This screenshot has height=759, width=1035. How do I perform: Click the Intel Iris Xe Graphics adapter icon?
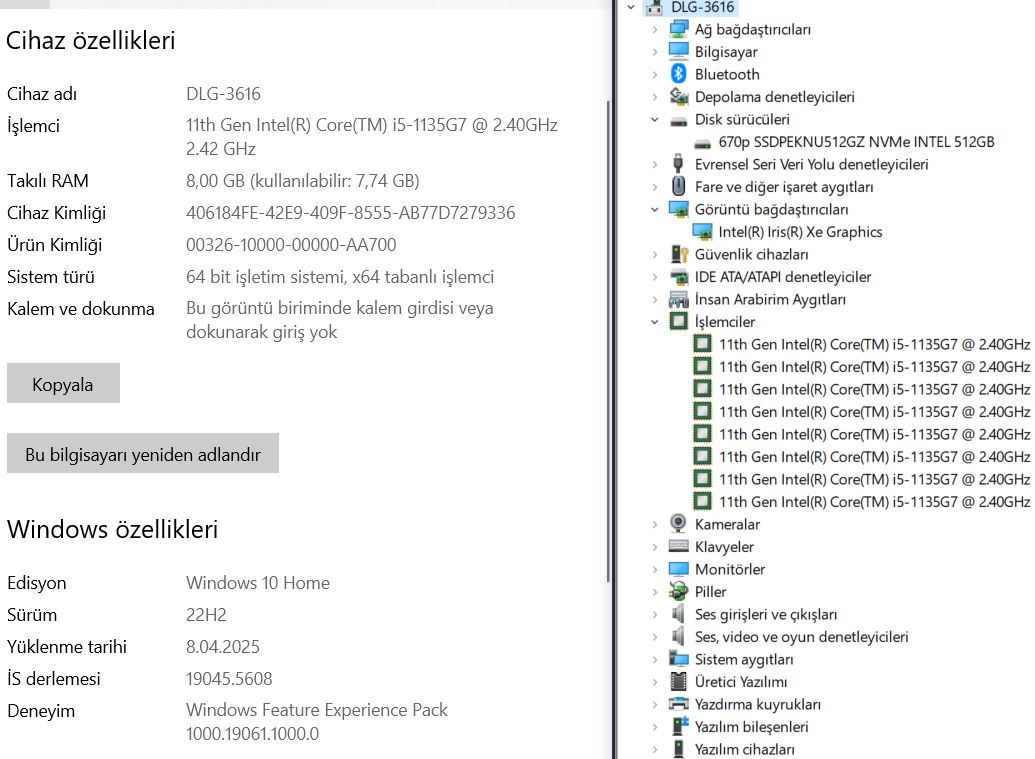click(702, 232)
